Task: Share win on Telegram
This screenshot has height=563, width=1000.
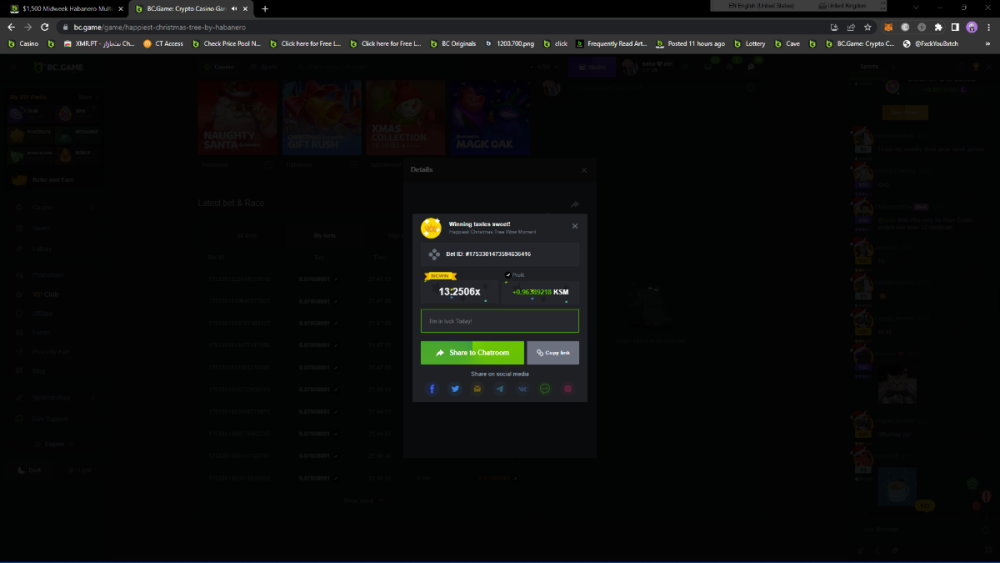Action: coord(500,388)
